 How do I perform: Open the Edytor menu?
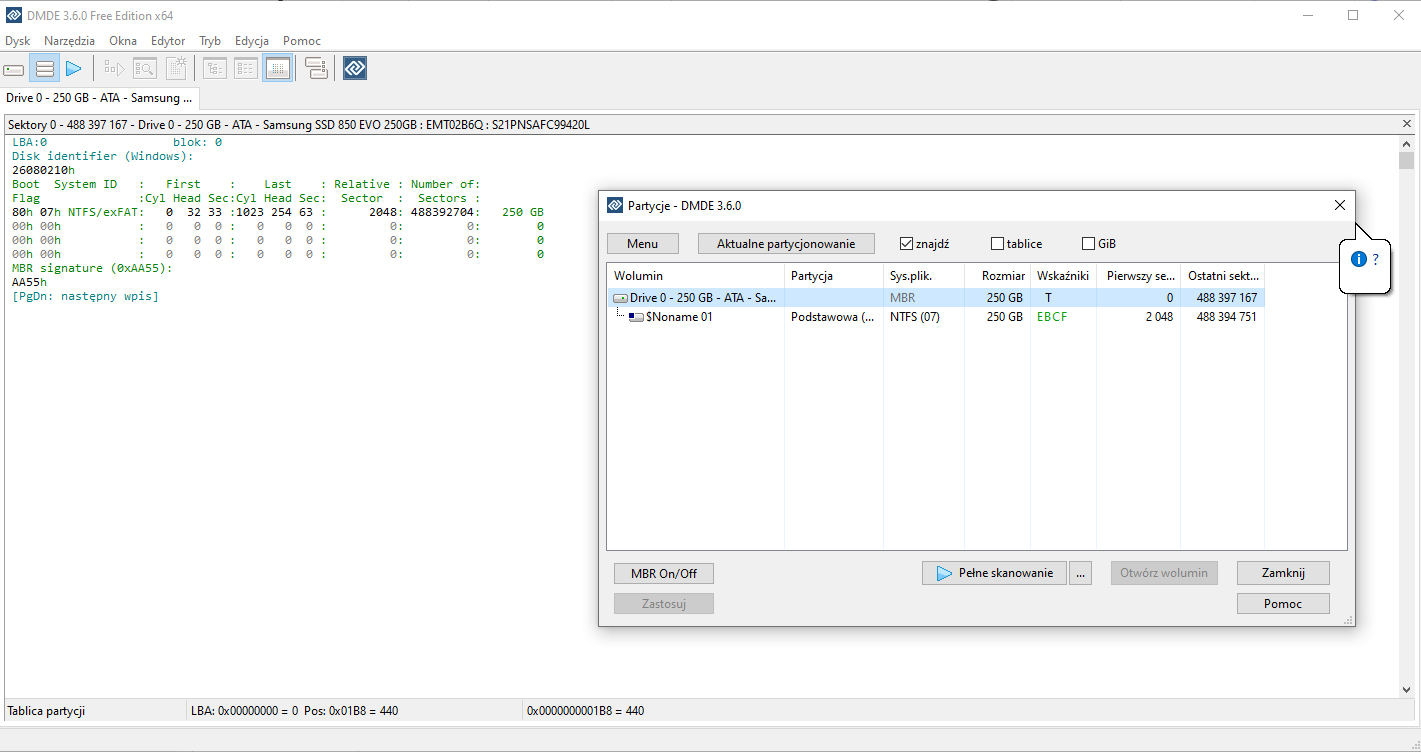pyautogui.click(x=168, y=41)
